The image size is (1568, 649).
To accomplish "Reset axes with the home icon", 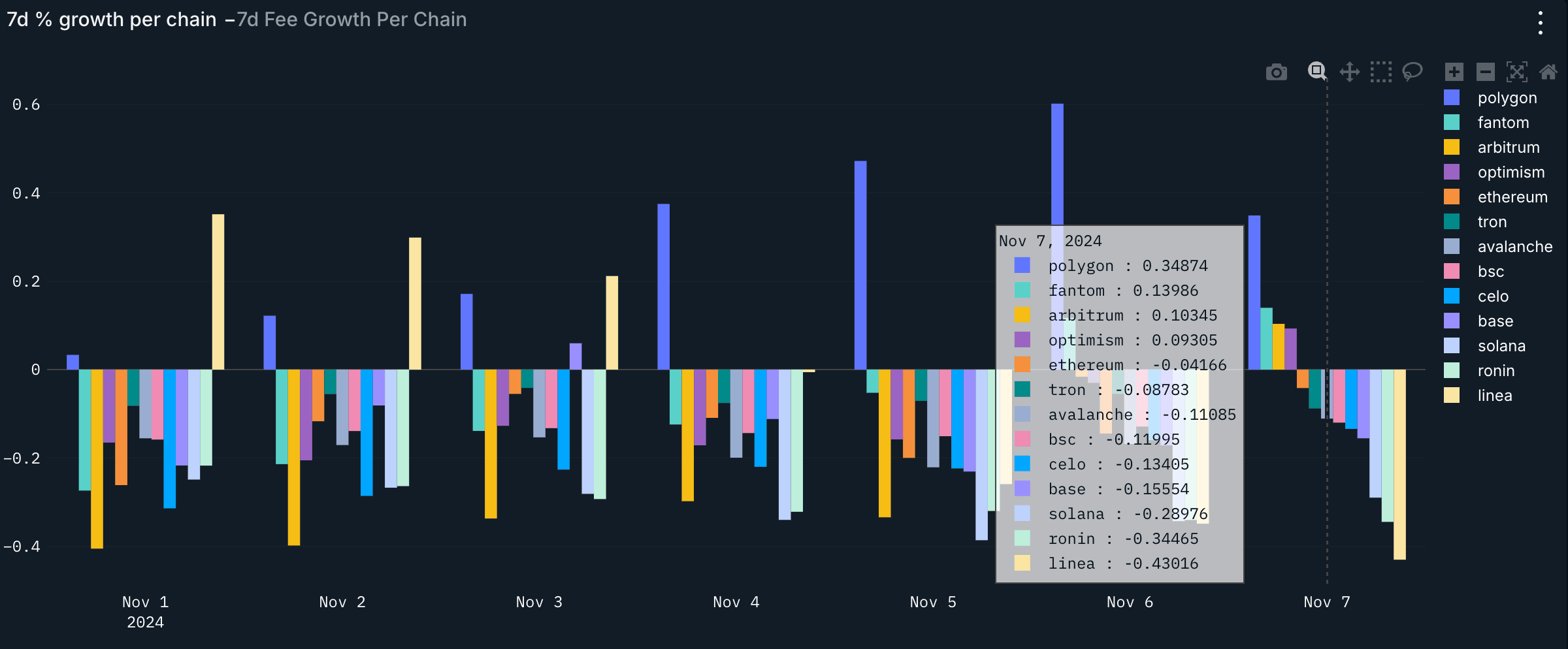I will point(1548,72).
